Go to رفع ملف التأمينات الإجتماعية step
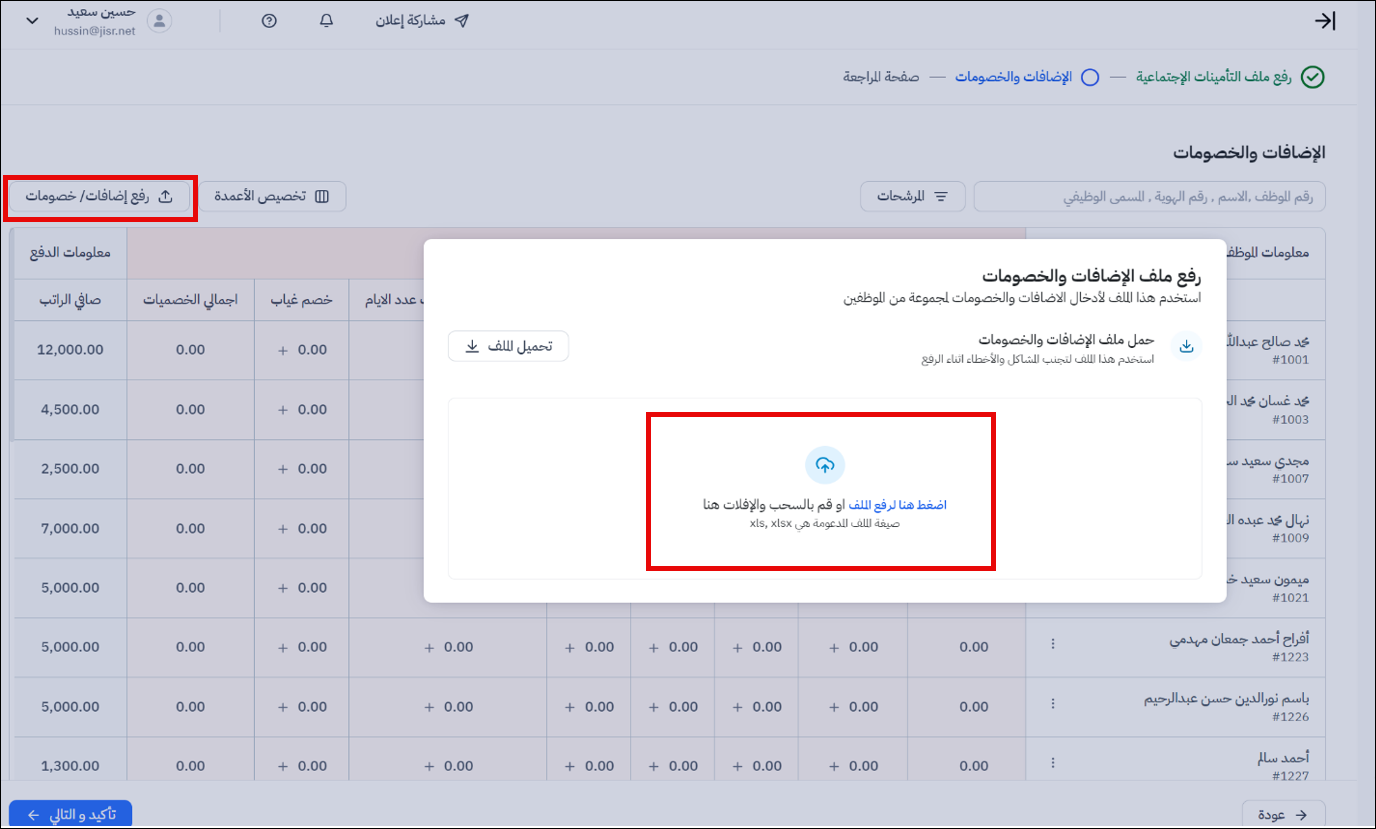Viewport: 1376px width, 829px height. [x=1228, y=77]
